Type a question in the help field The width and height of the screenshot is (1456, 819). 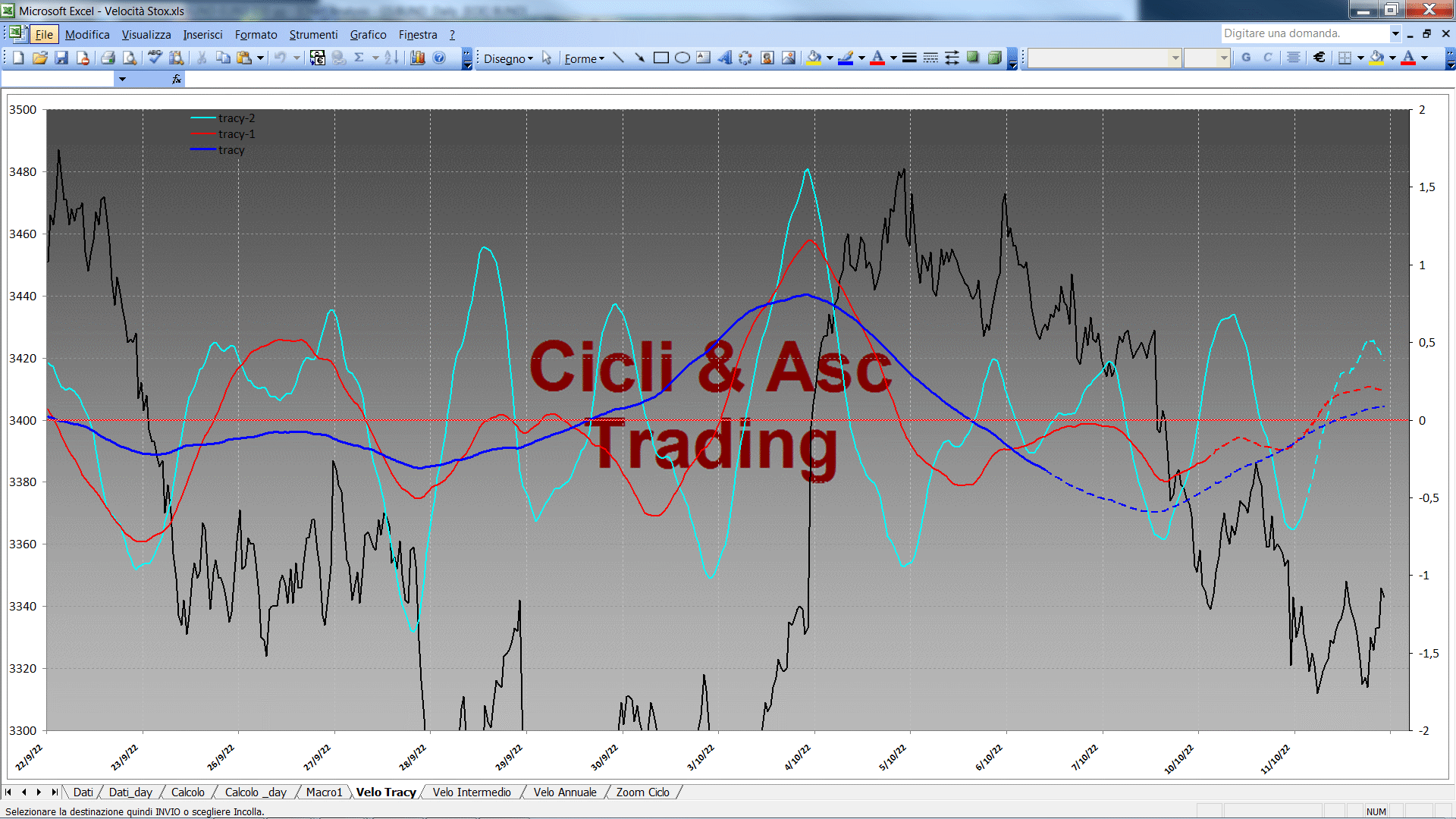point(1304,33)
